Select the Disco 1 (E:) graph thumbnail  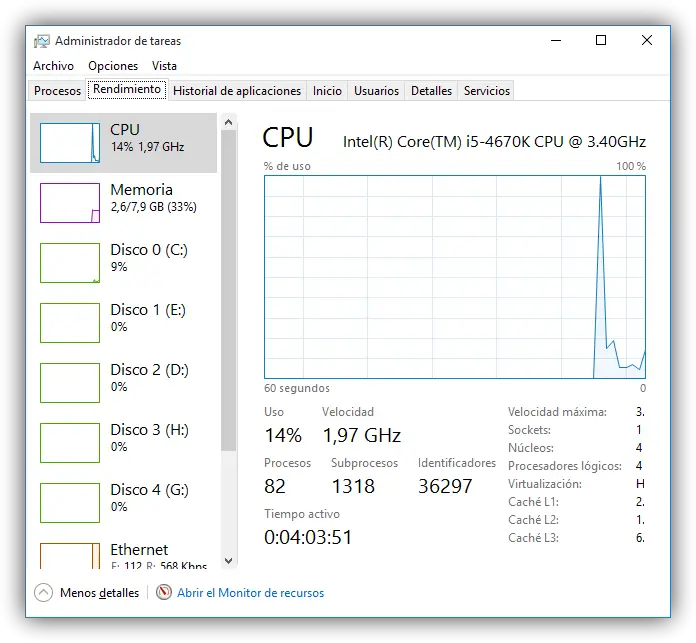point(70,323)
